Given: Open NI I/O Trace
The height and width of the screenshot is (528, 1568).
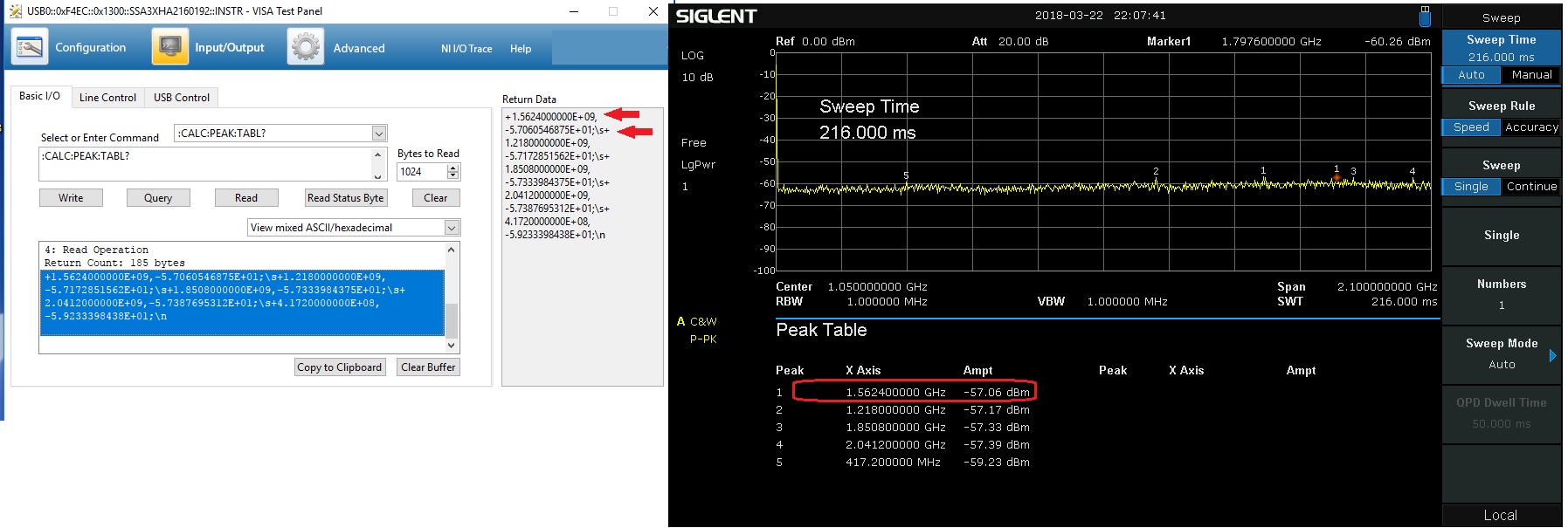Looking at the screenshot, I should (x=466, y=49).
